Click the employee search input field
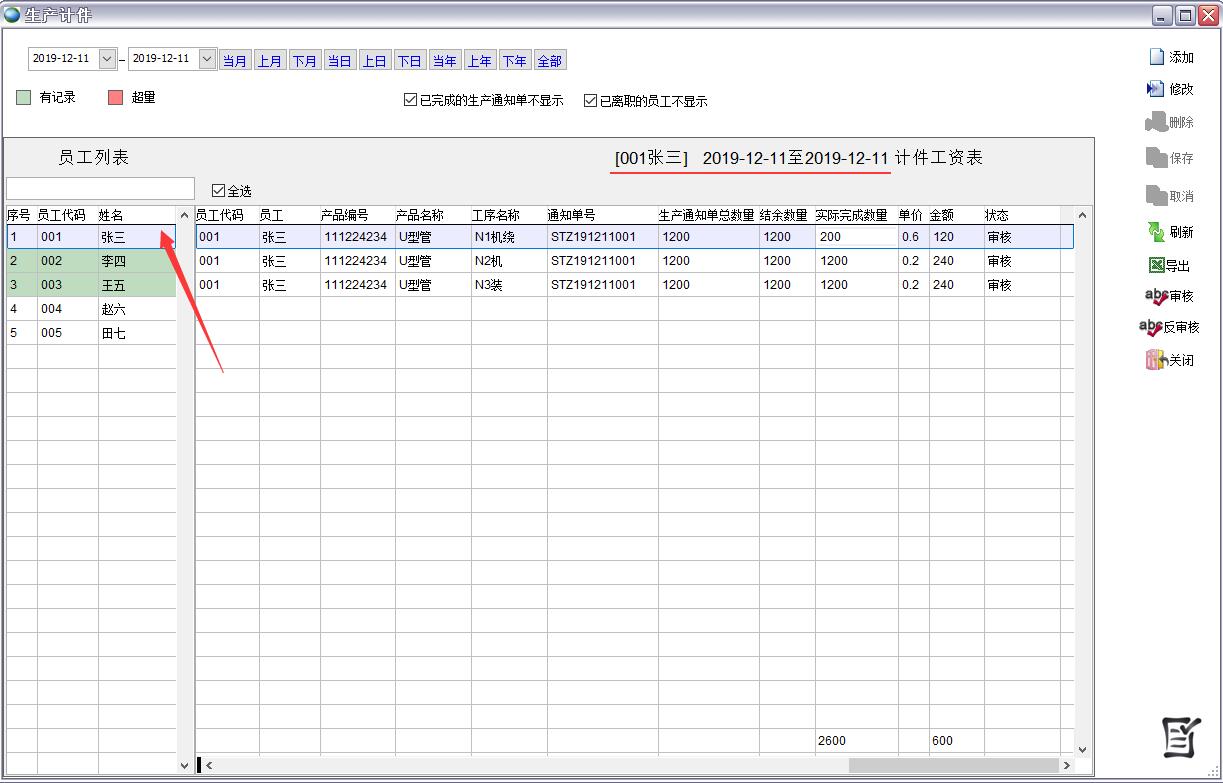 click(100, 189)
